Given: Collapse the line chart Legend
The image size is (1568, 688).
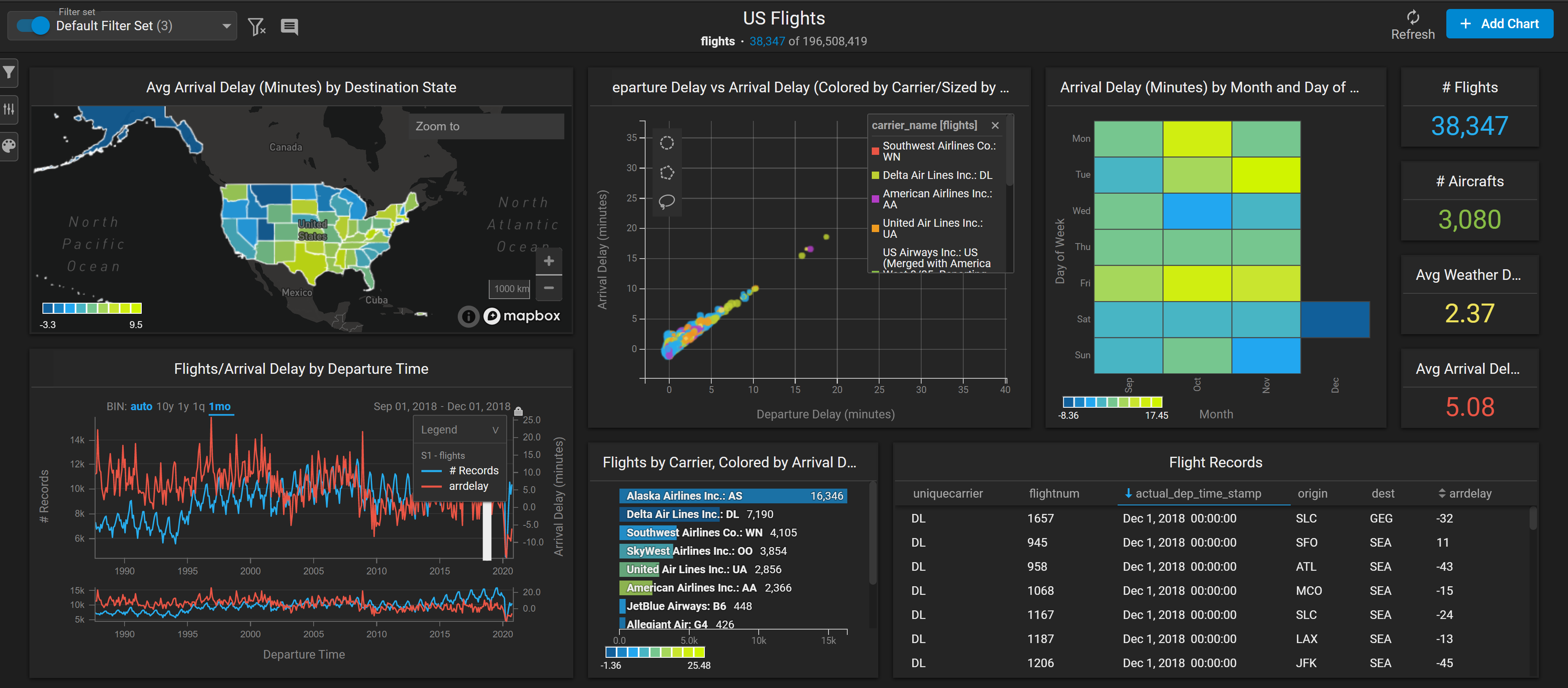Looking at the screenshot, I should coord(495,430).
